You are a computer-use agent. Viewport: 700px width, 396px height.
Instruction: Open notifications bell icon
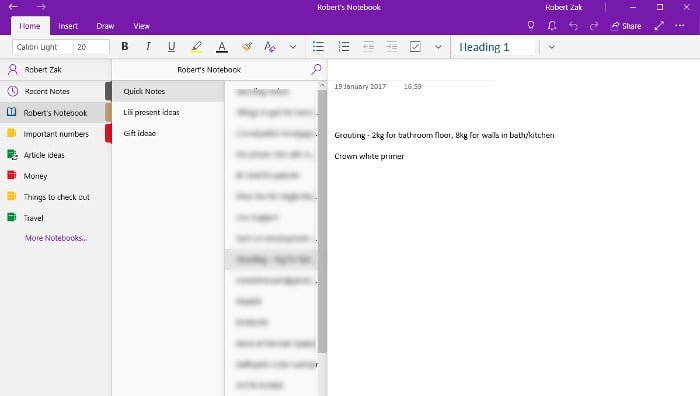[552, 25]
